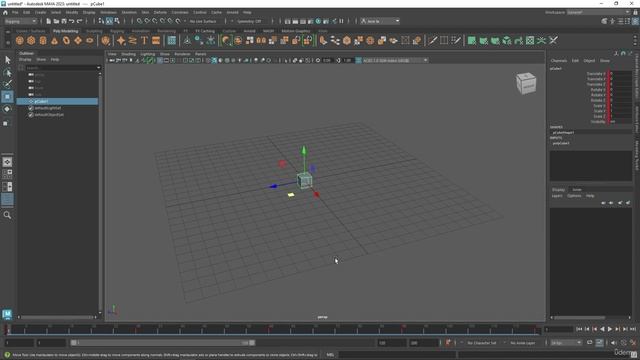Screen dimensions: 640x360
Task: Create a polygon cone from the shelf
Action: [x=55, y=40]
